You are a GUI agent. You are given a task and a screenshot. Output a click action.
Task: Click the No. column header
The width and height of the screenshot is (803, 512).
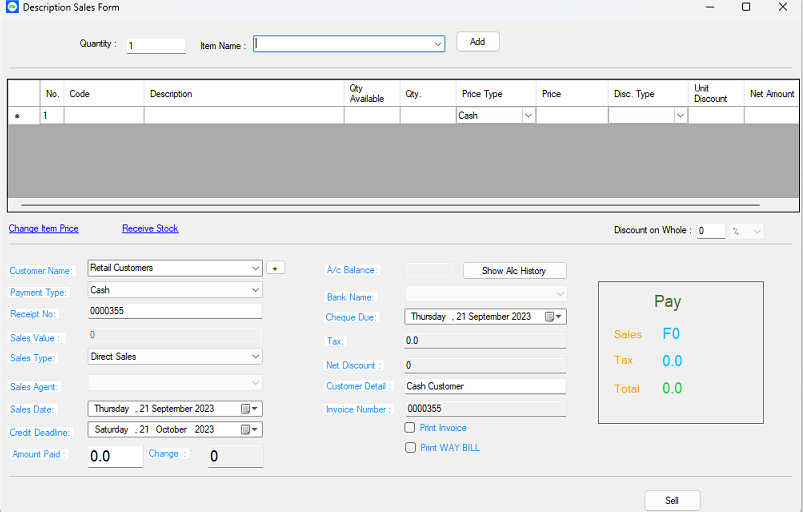coord(52,94)
